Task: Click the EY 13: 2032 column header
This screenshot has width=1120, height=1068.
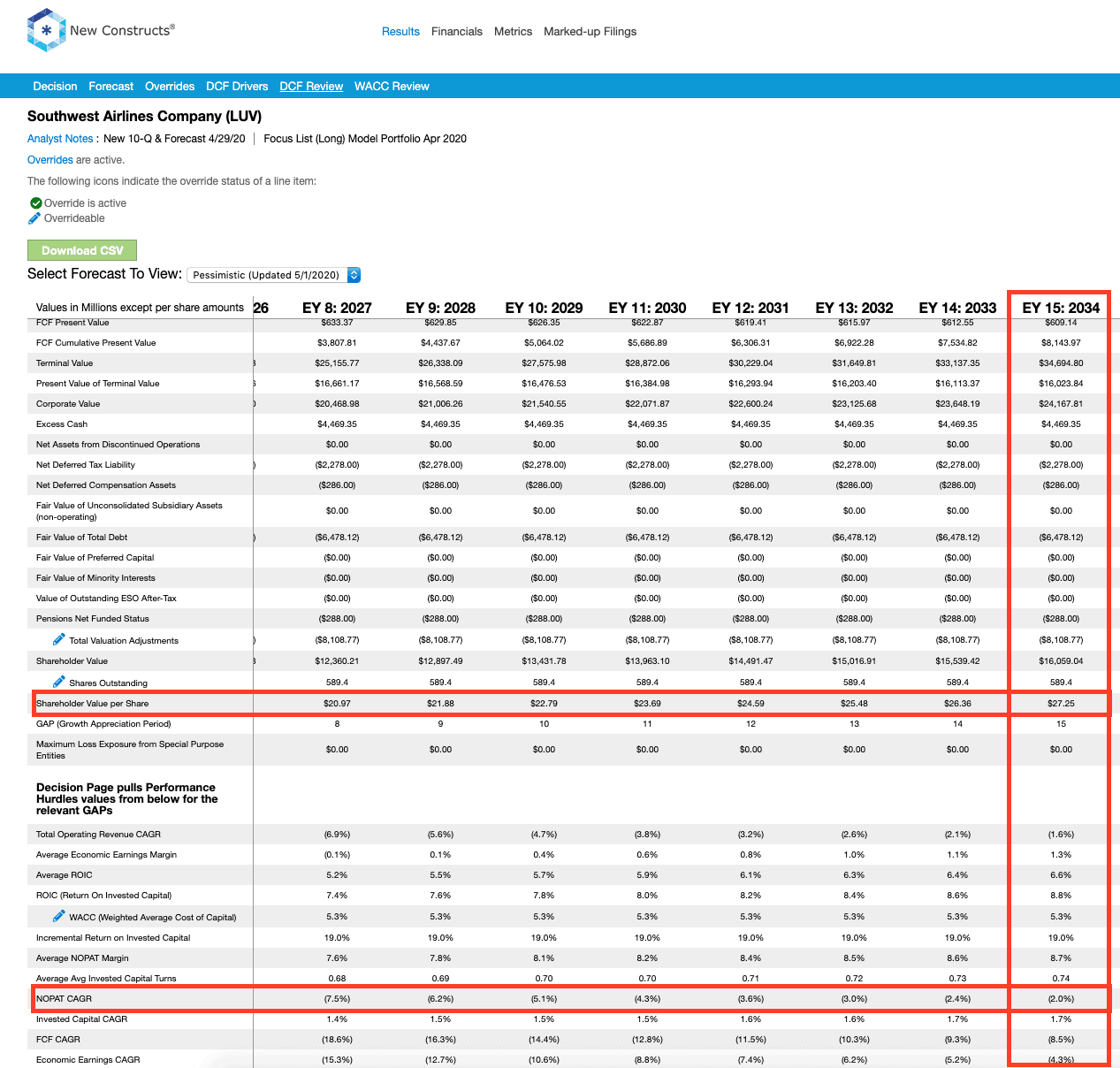Action: click(x=854, y=308)
